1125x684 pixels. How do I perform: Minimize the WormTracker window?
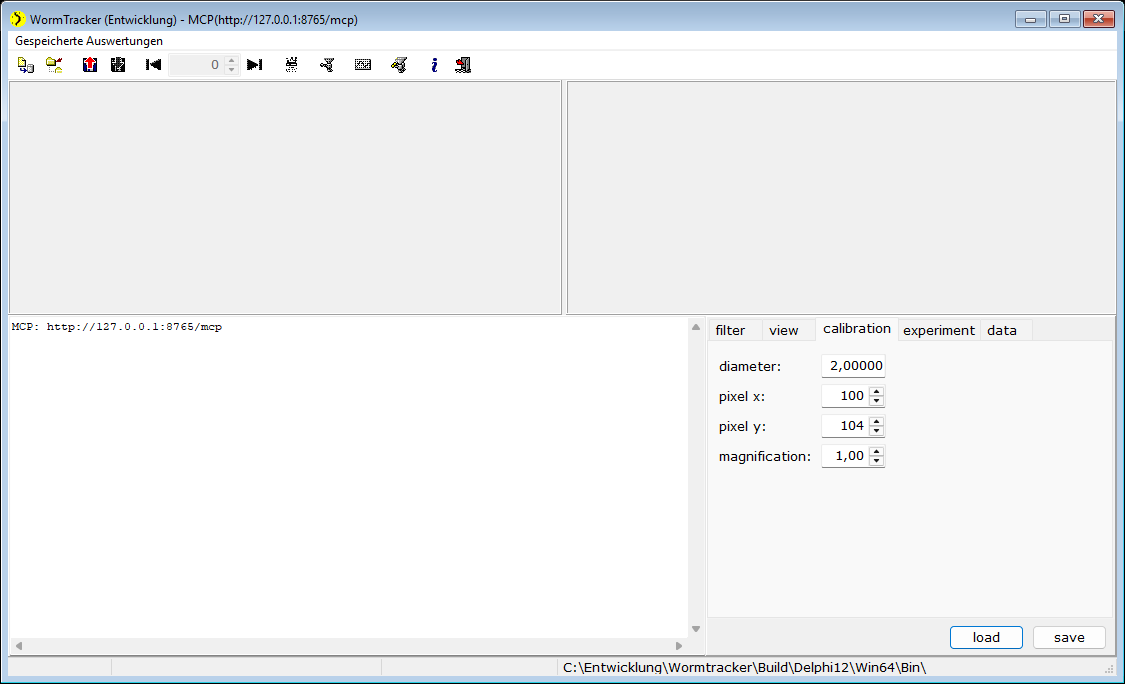(x=1030, y=19)
